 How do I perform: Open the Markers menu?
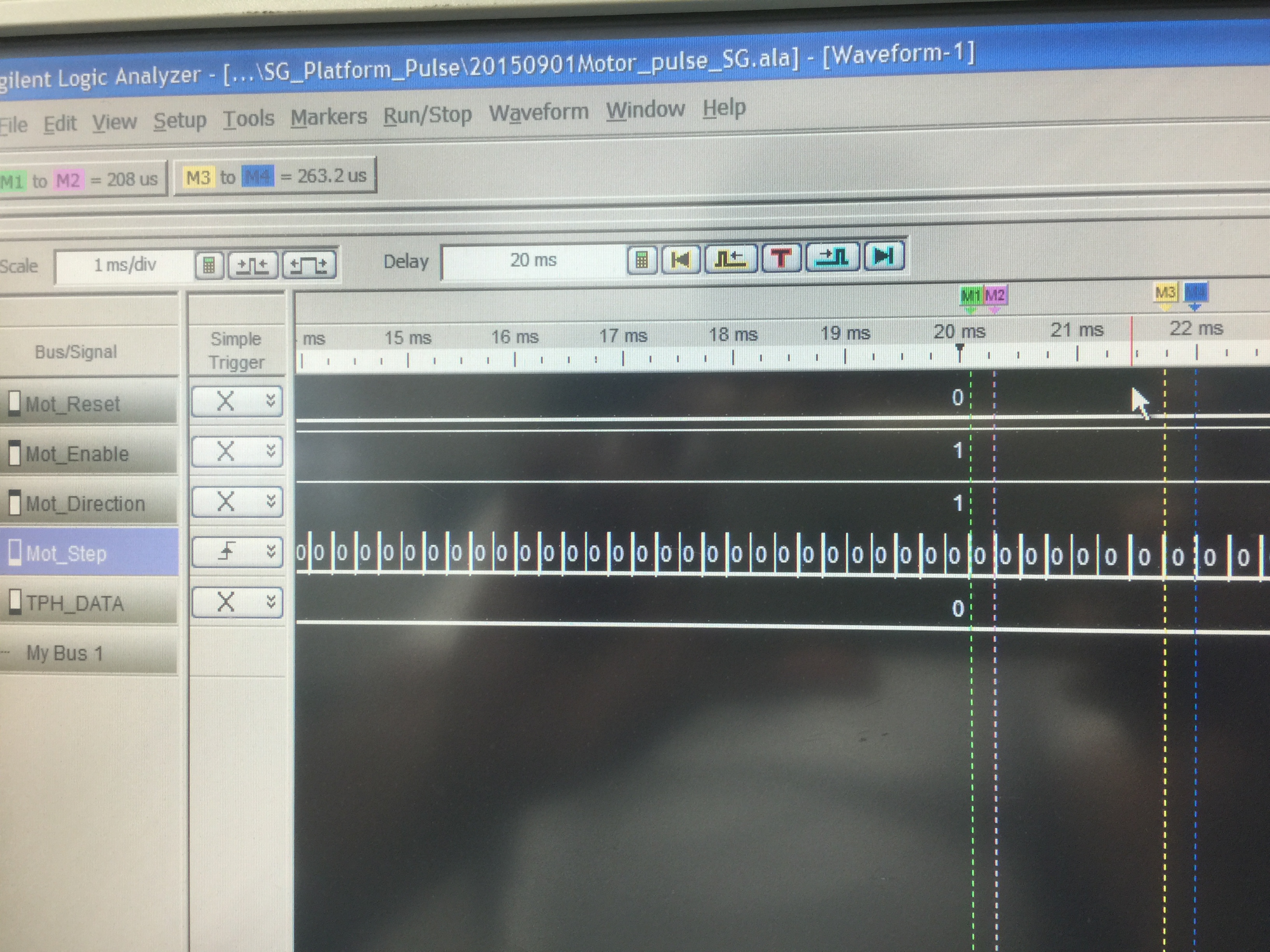[328, 117]
